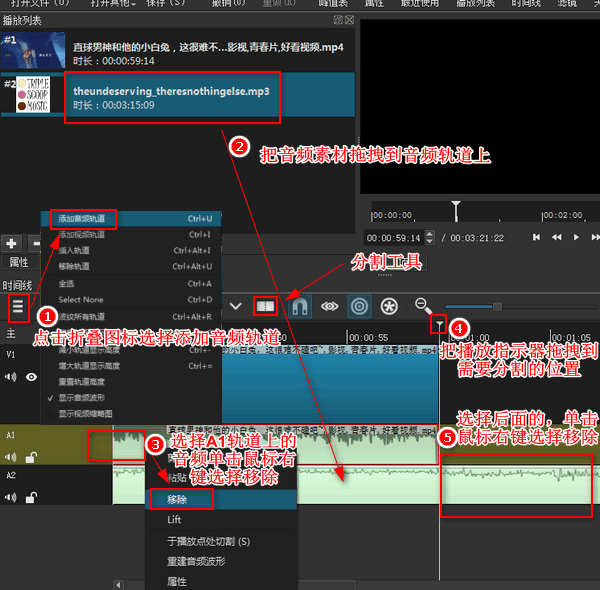Select the A2 track header label
The height and width of the screenshot is (590, 600).
tap(11, 475)
